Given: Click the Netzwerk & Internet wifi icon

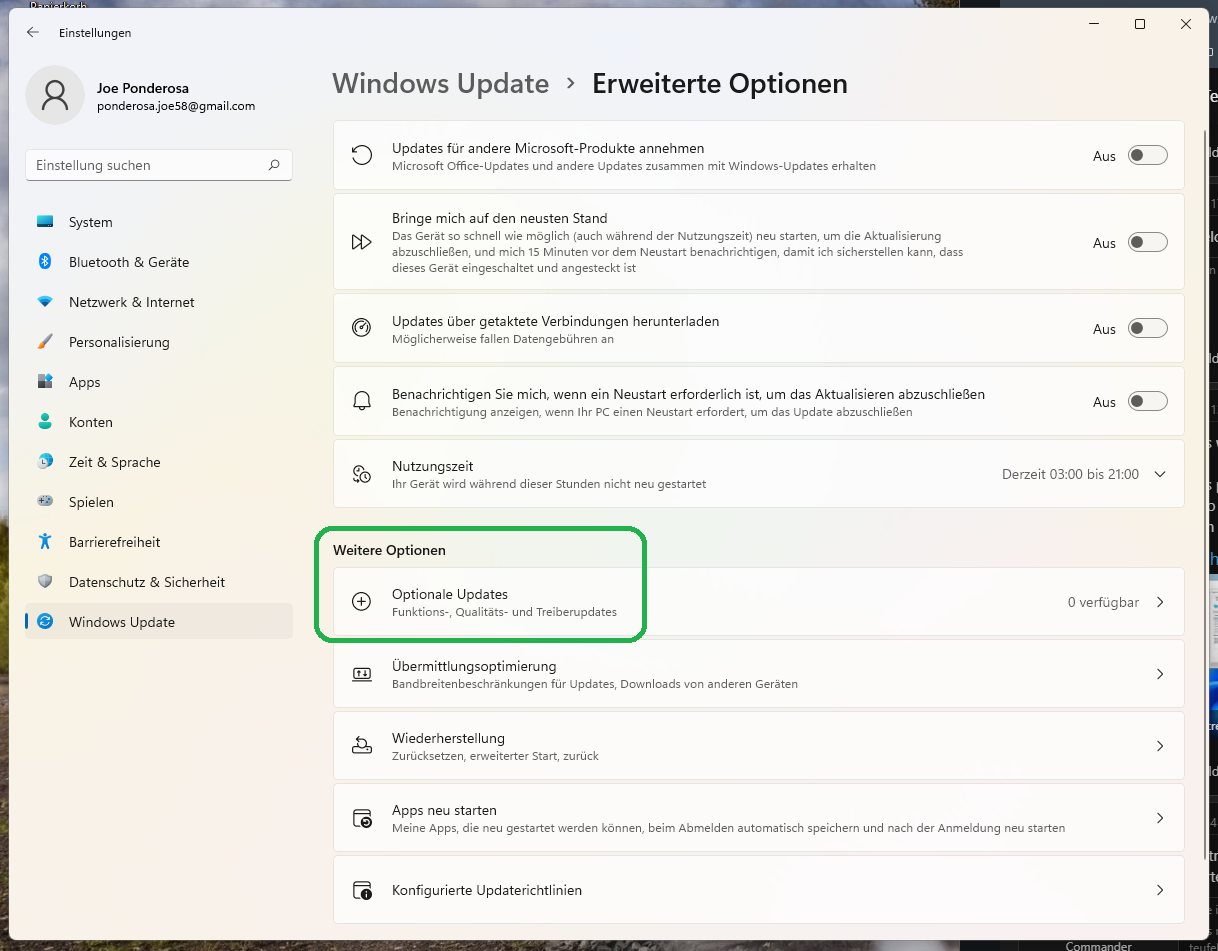Looking at the screenshot, I should coord(45,302).
